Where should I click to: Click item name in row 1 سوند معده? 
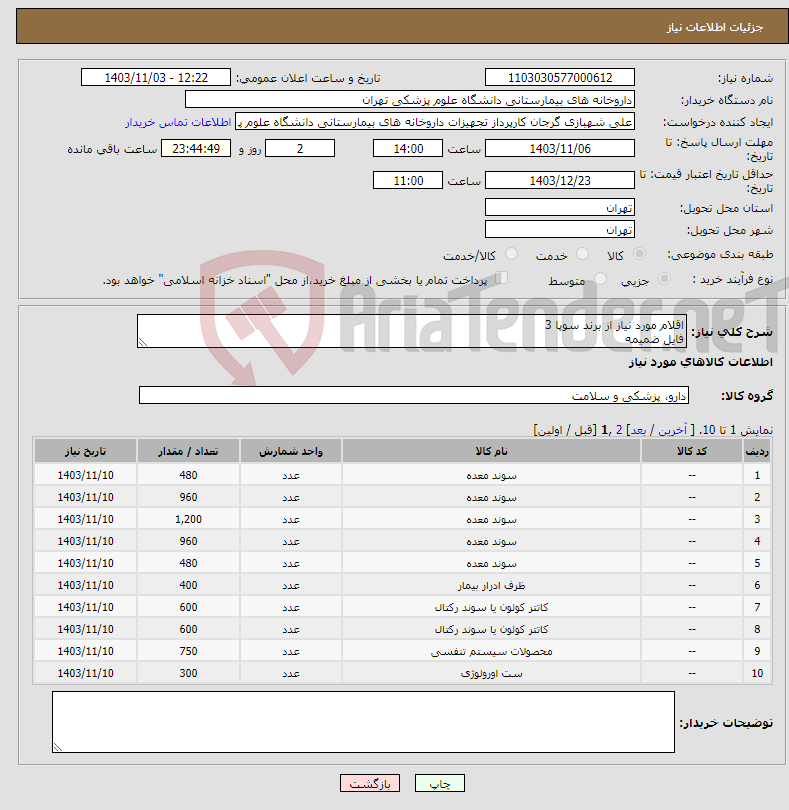coord(491,475)
